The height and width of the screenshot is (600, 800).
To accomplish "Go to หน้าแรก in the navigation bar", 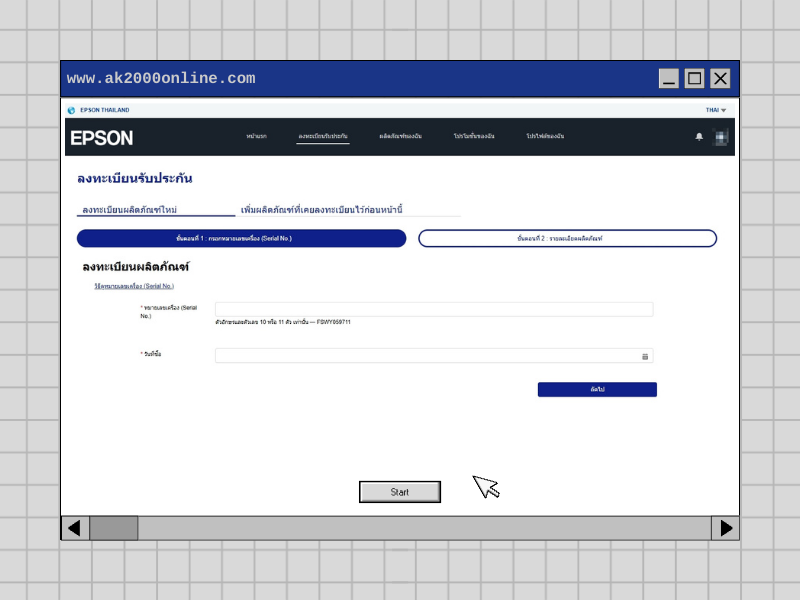I will (256, 136).
